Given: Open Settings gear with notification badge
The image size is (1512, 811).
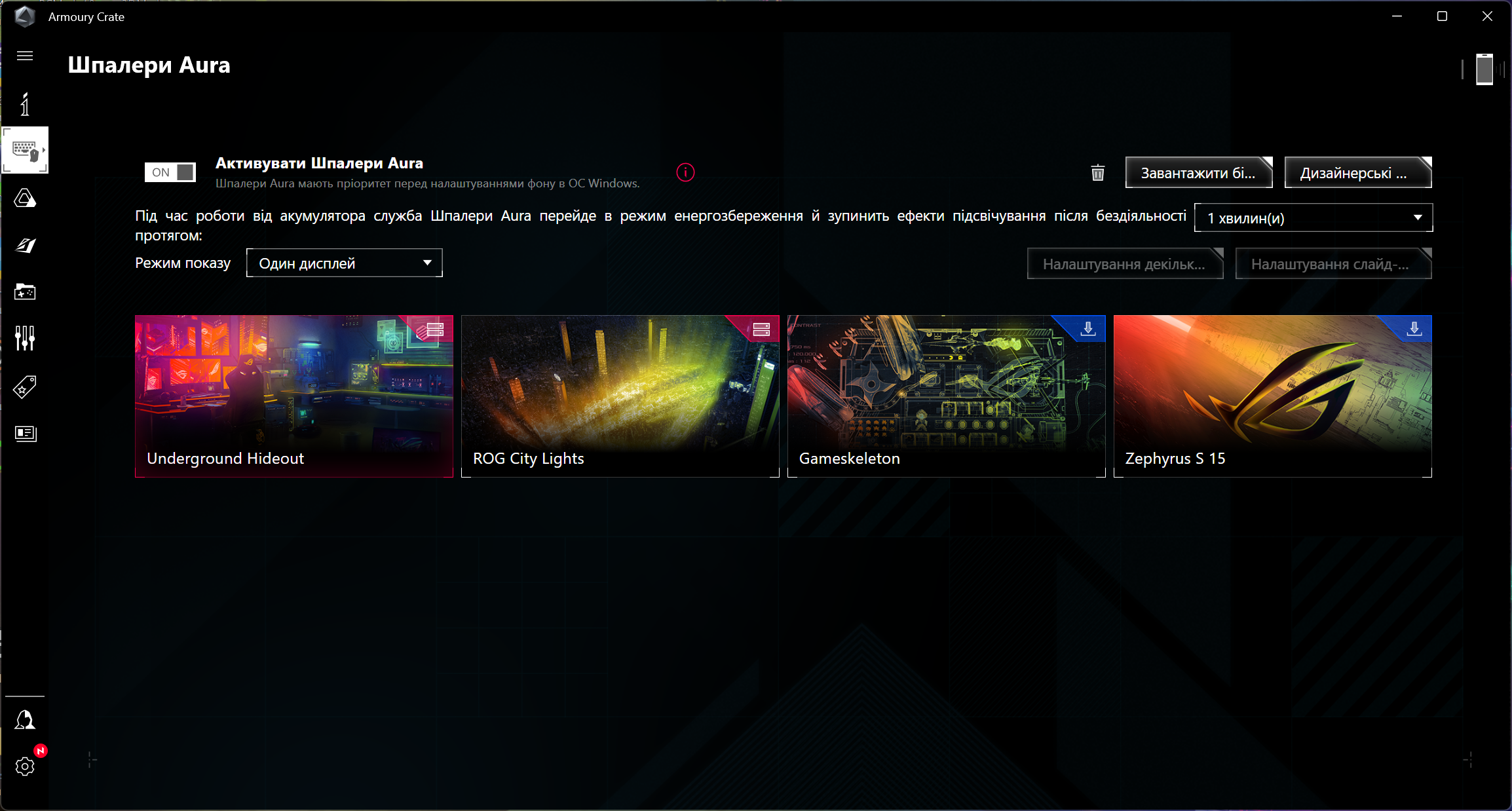Looking at the screenshot, I should coord(25,766).
